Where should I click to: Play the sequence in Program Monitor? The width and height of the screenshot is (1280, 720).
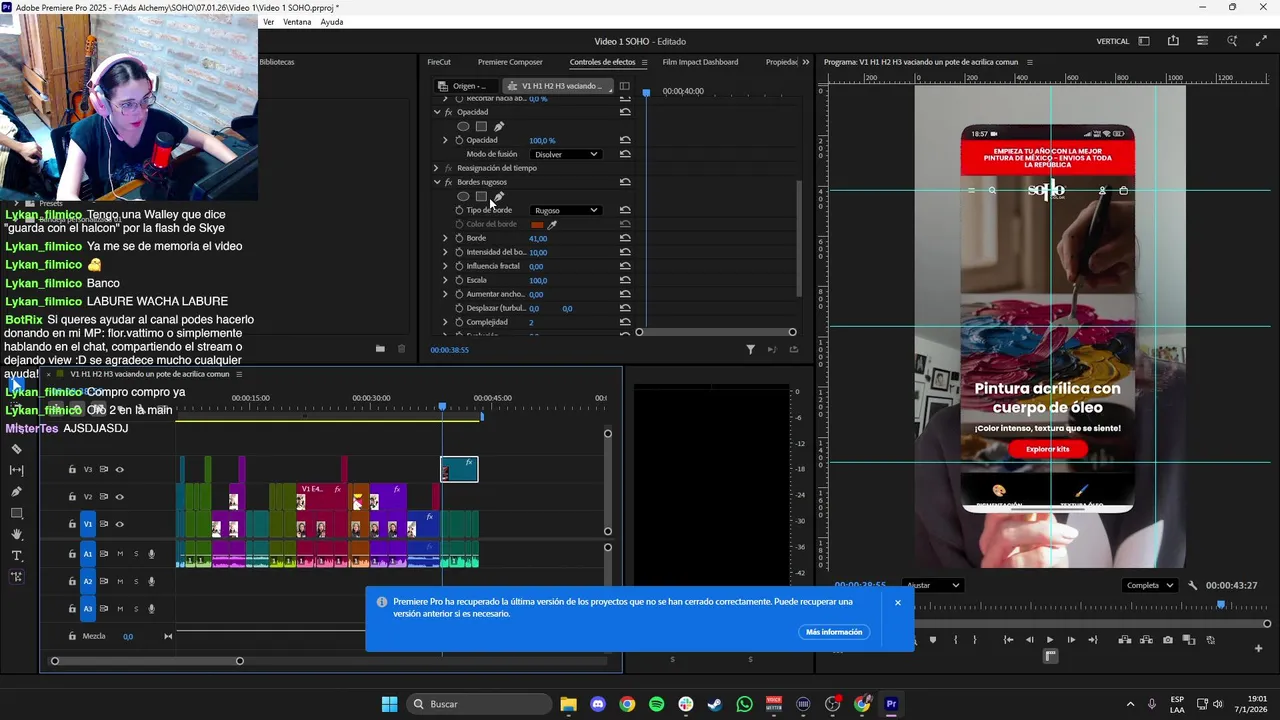(x=1050, y=640)
